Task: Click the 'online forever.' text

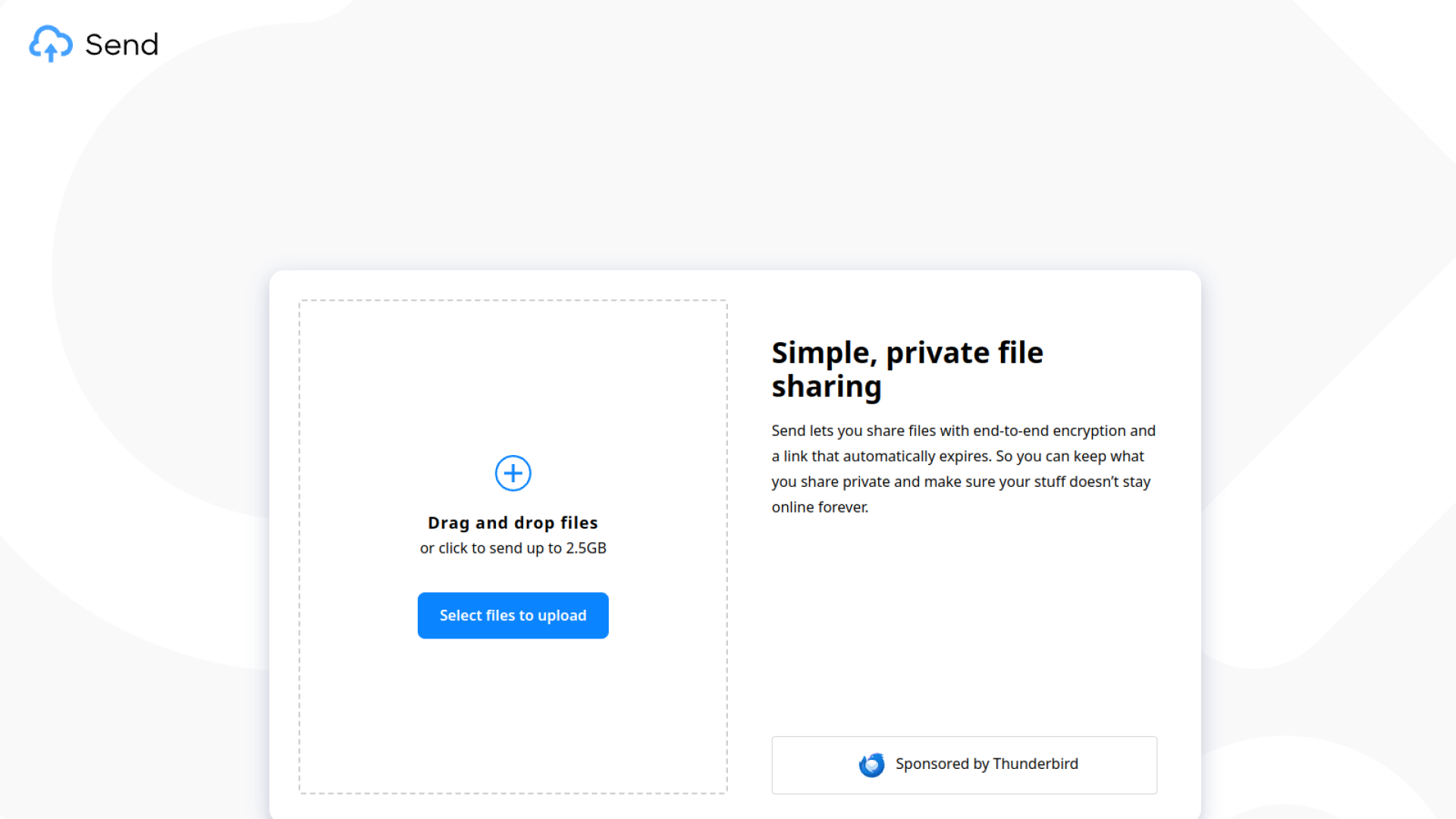Action: [x=820, y=507]
